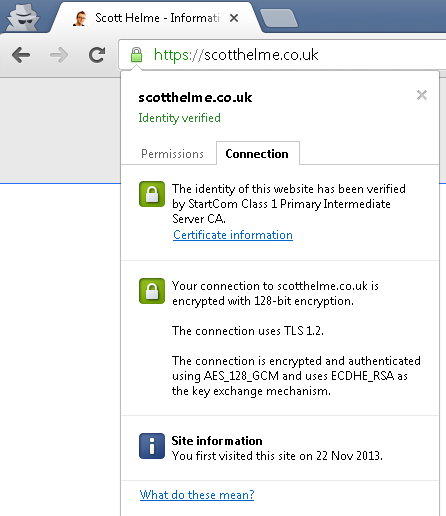446x516 pixels.
Task: Click the Site information heading
Action: (x=217, y=441)
